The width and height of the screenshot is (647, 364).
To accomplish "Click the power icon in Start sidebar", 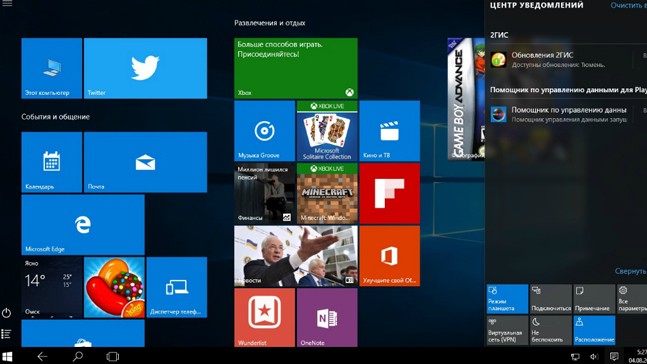I will coord(6,313).
